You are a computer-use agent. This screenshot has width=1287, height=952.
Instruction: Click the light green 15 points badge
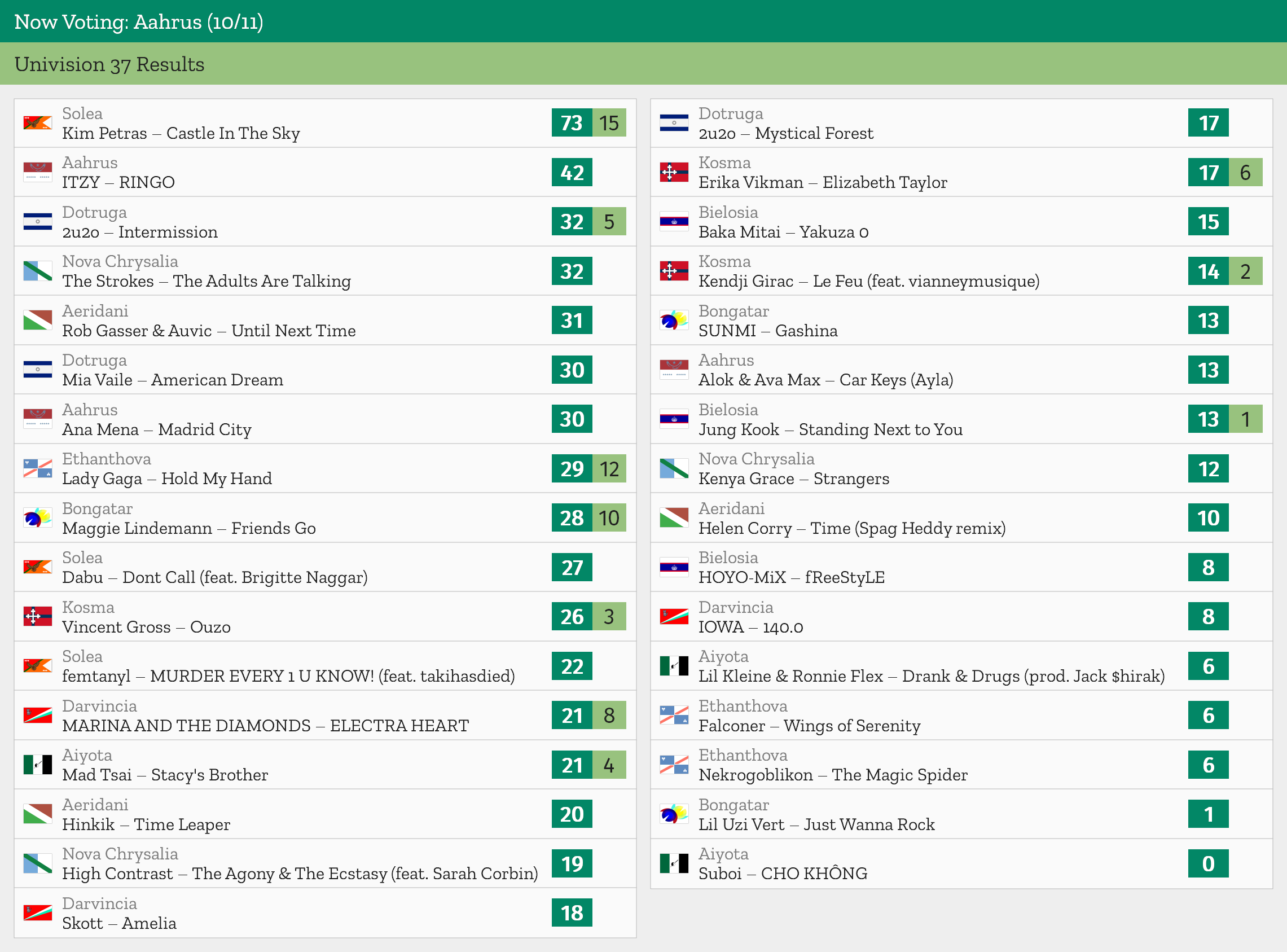pyautogui.click(x=609, y=123)
